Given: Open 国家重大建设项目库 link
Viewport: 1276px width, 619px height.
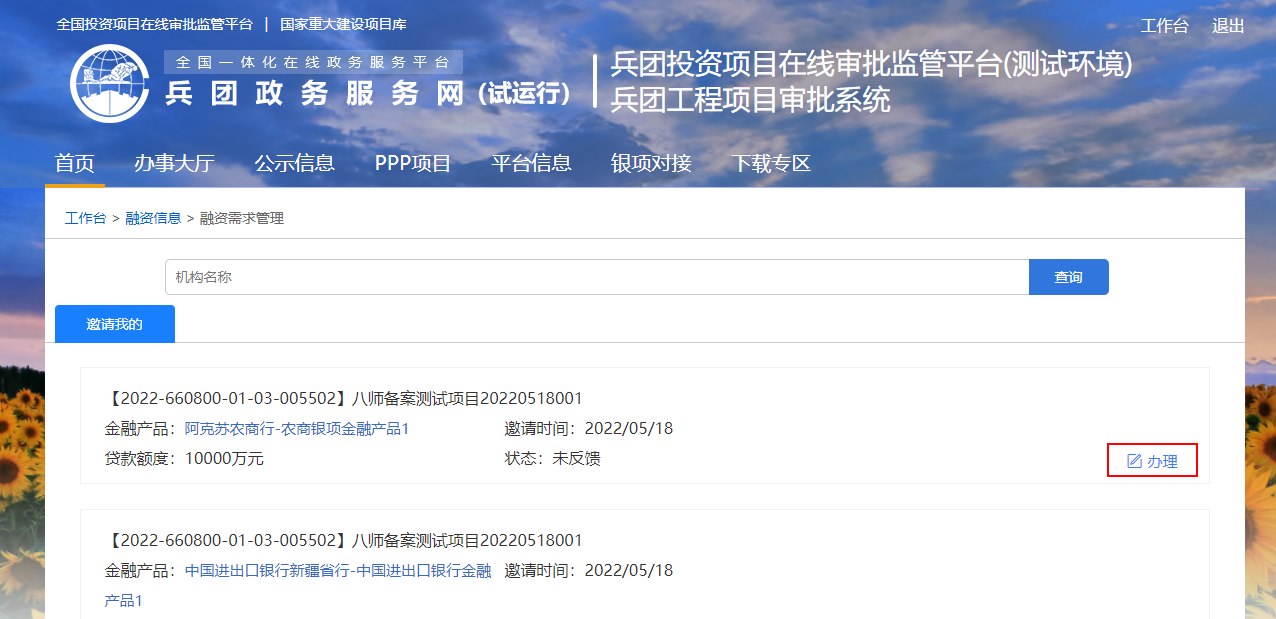Looking at the screenshot, I should coord(343,24).
